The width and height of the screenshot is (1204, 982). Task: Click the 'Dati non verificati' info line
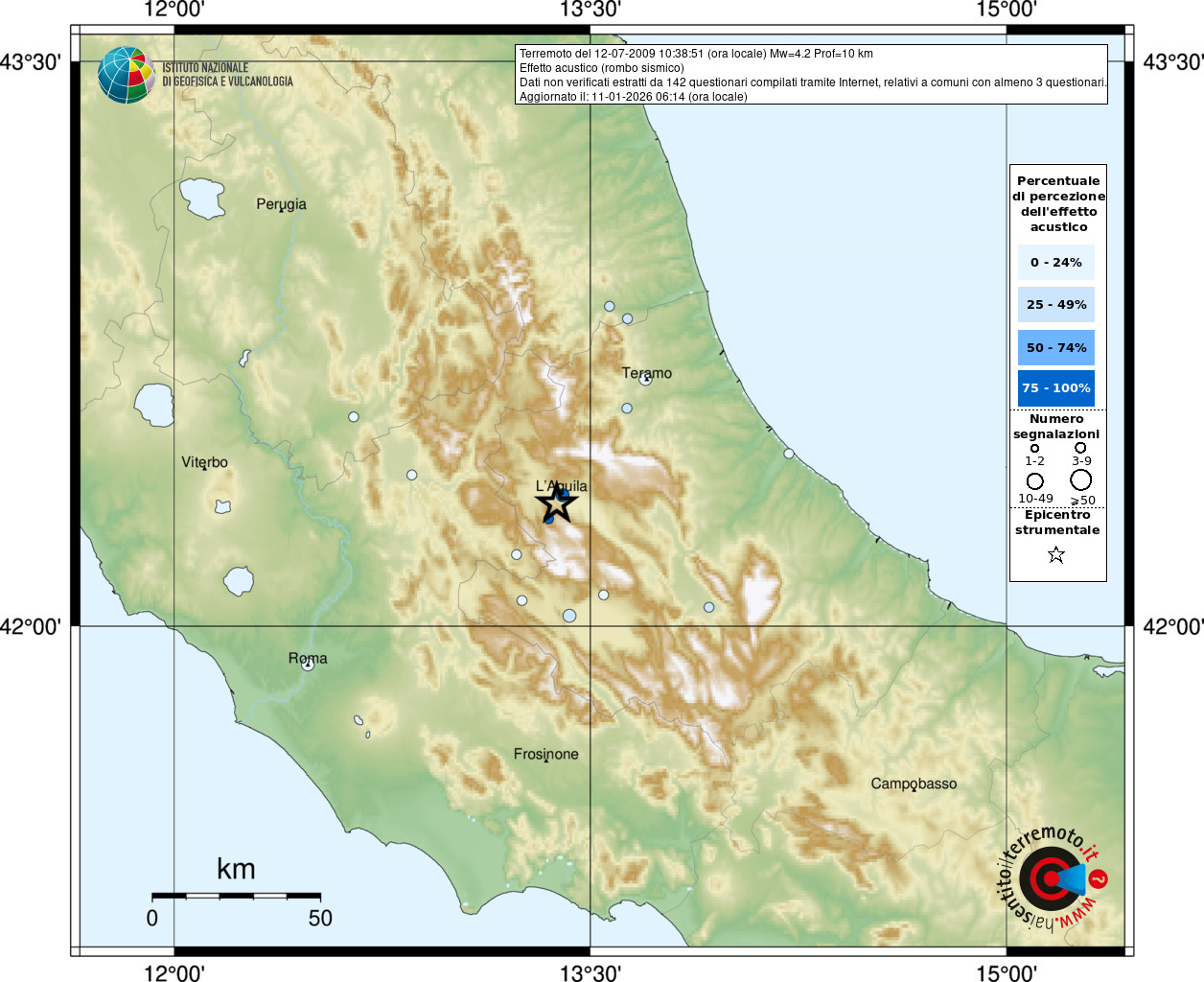pos(813,82)
